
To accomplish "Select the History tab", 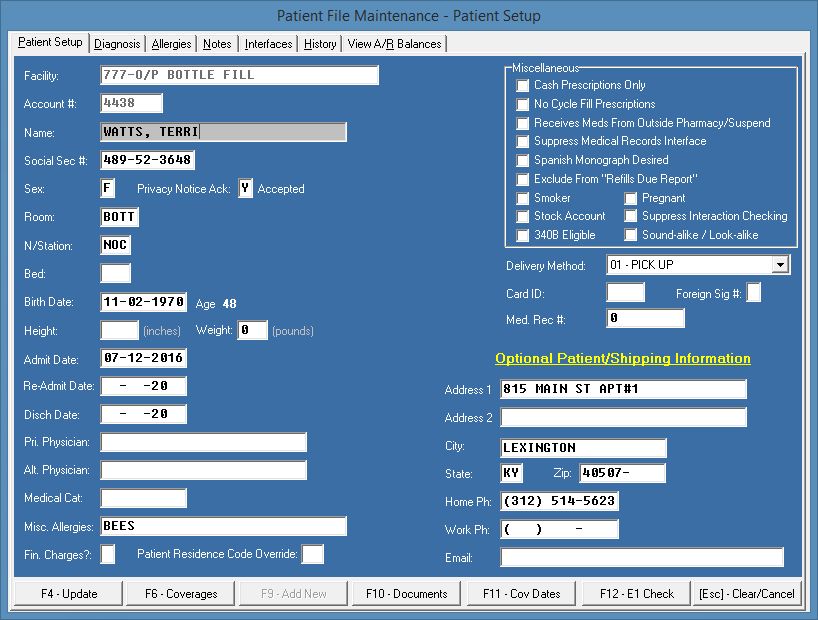I will pos(320,44).
